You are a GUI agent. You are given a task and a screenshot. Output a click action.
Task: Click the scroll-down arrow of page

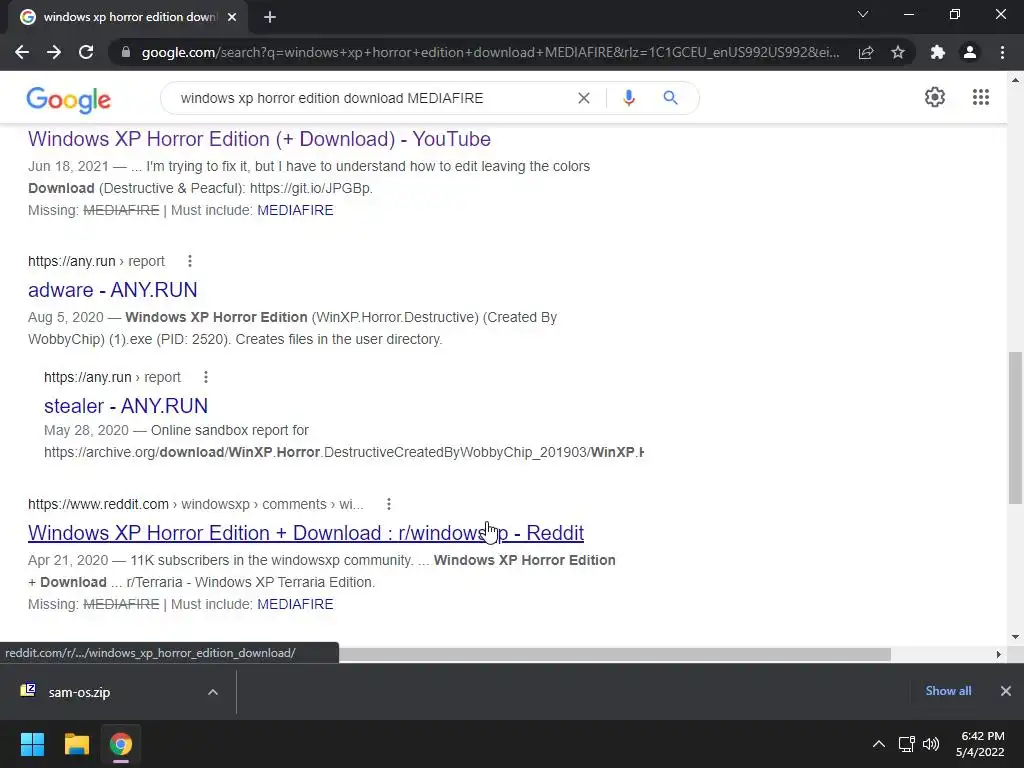point(1015,637)
